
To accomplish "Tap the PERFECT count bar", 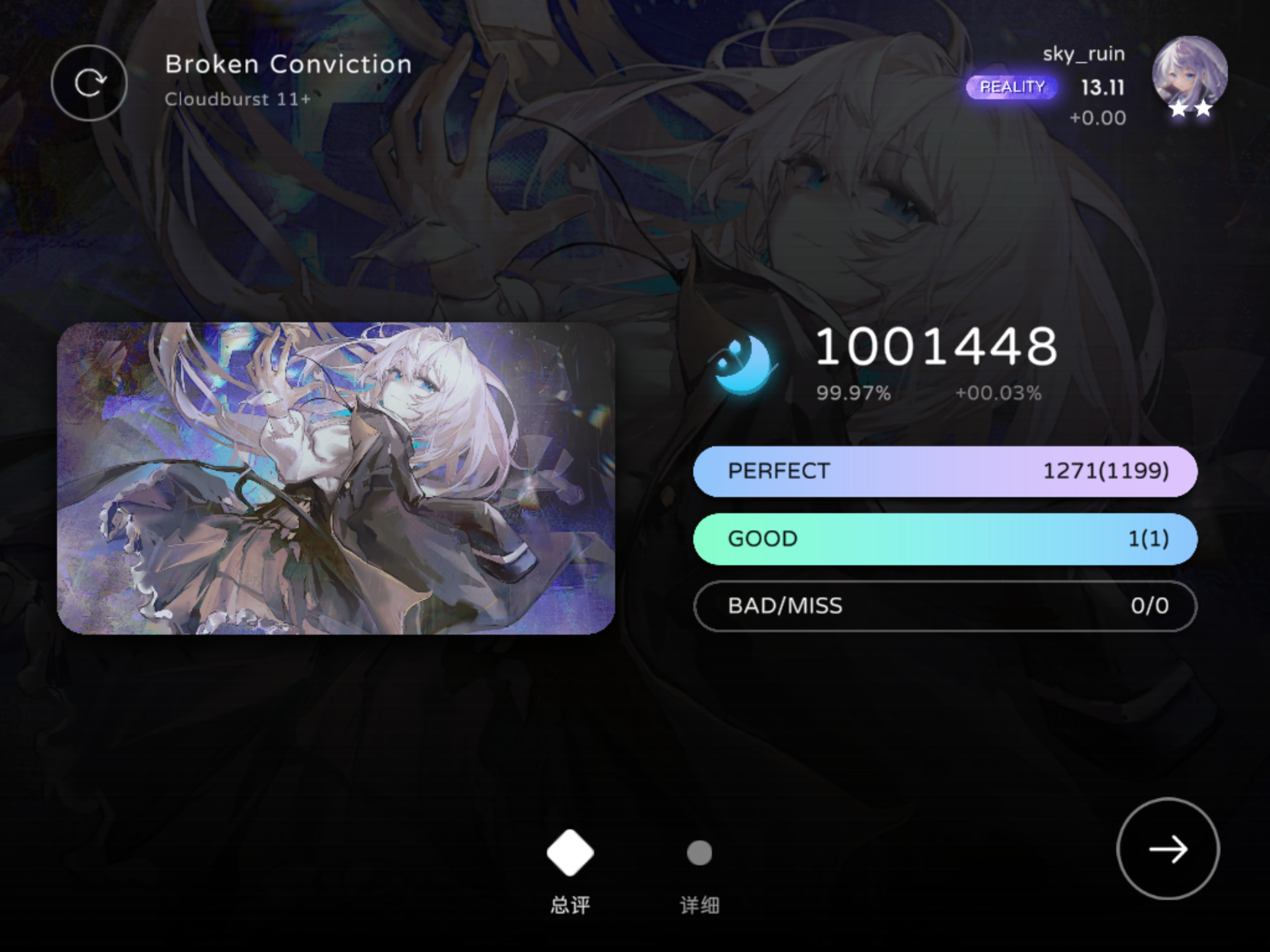I will [x=945, y=471].
